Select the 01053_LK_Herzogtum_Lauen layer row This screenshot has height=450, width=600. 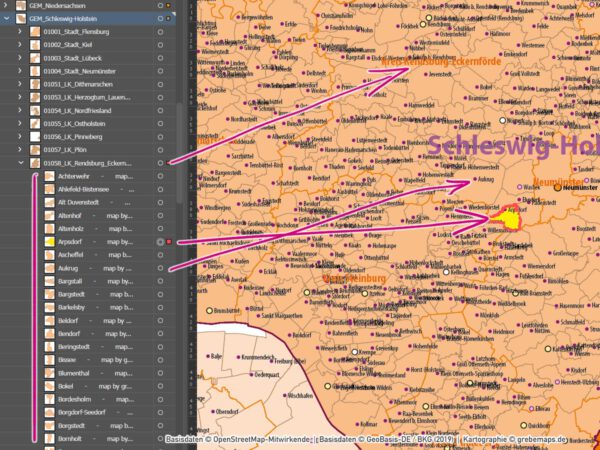point(88,97)
